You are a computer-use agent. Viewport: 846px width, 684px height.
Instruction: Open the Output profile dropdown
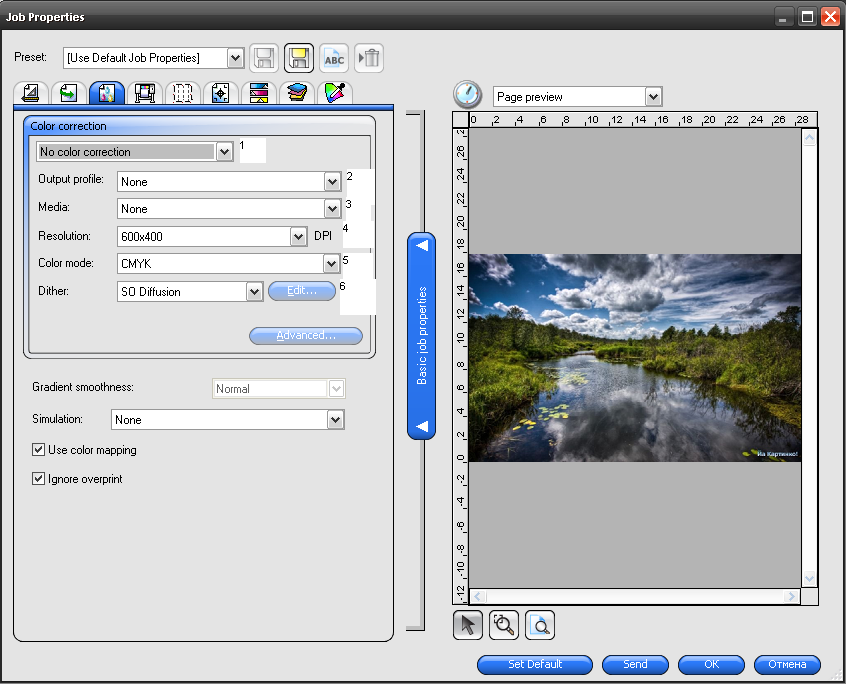pos(332,182)
